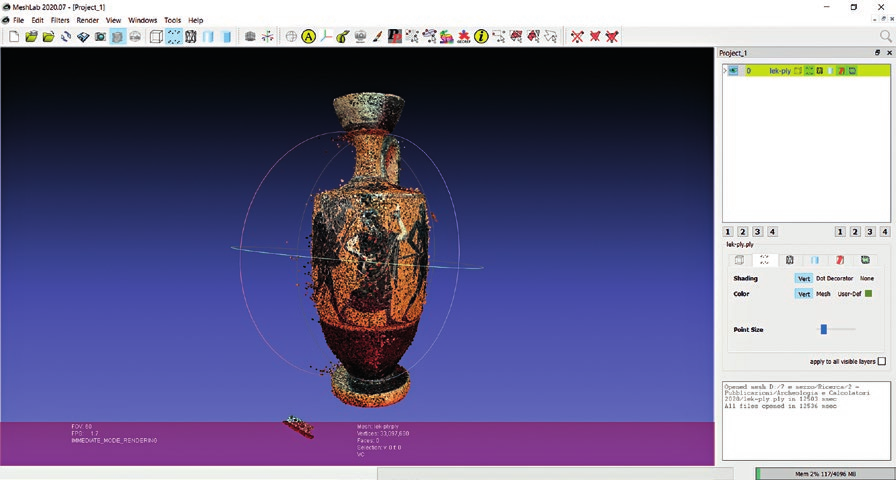This screenshot has width=896, height=480.
Task: Enable apply to all visible layers checkbox
Action: coord(882,361)
